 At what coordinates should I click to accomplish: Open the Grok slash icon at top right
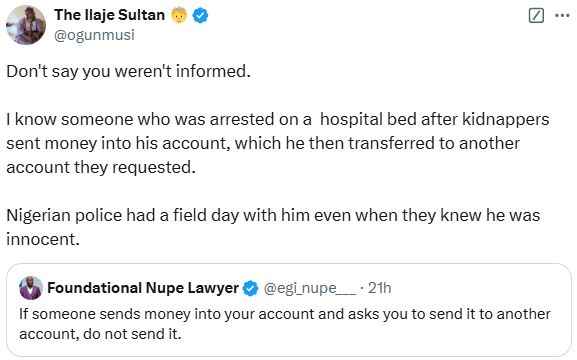(536, 16)
